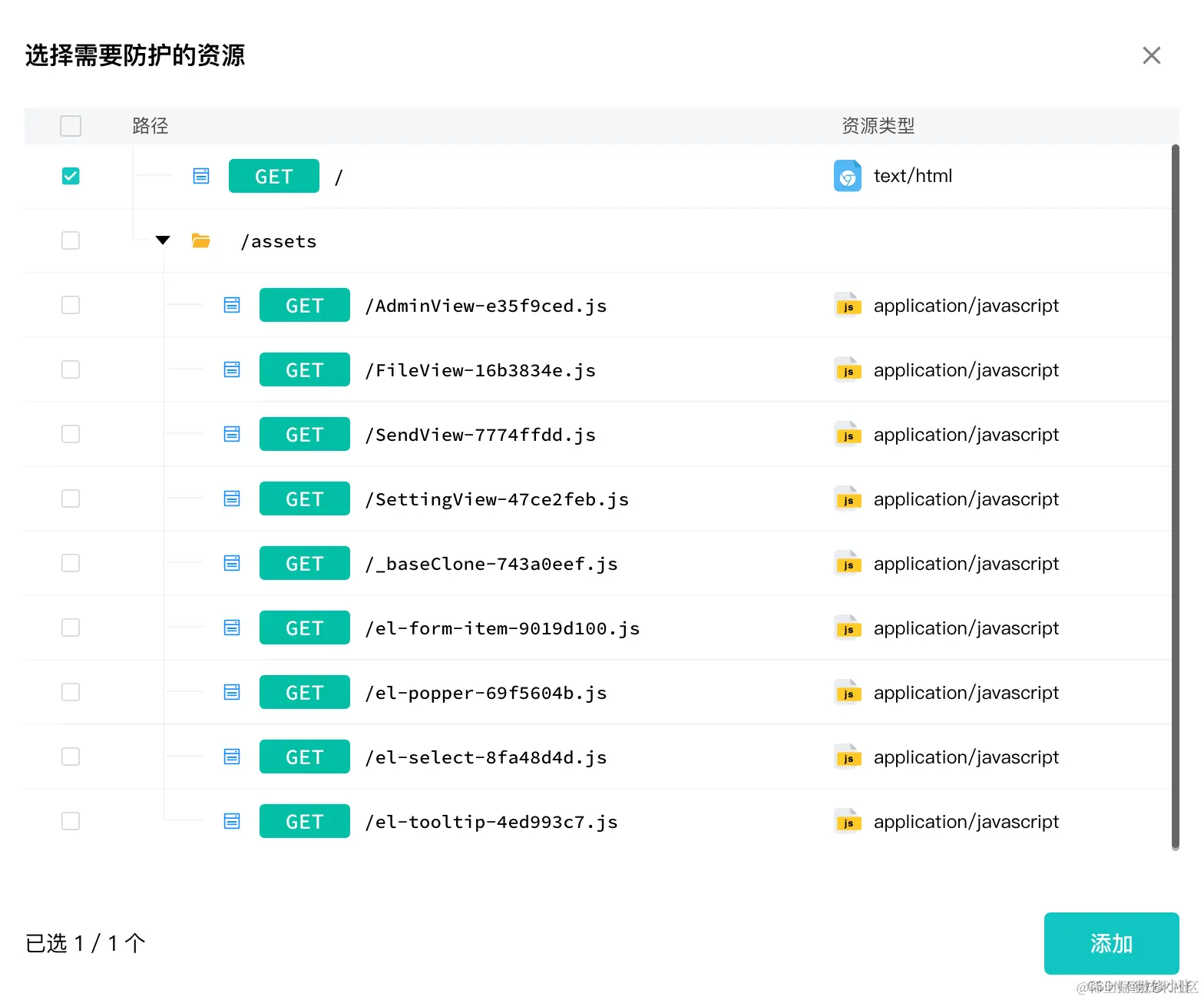1204x1000 pixels.
Task: Click the JS file icon in the FileView row
Action: tap(848, 369)
